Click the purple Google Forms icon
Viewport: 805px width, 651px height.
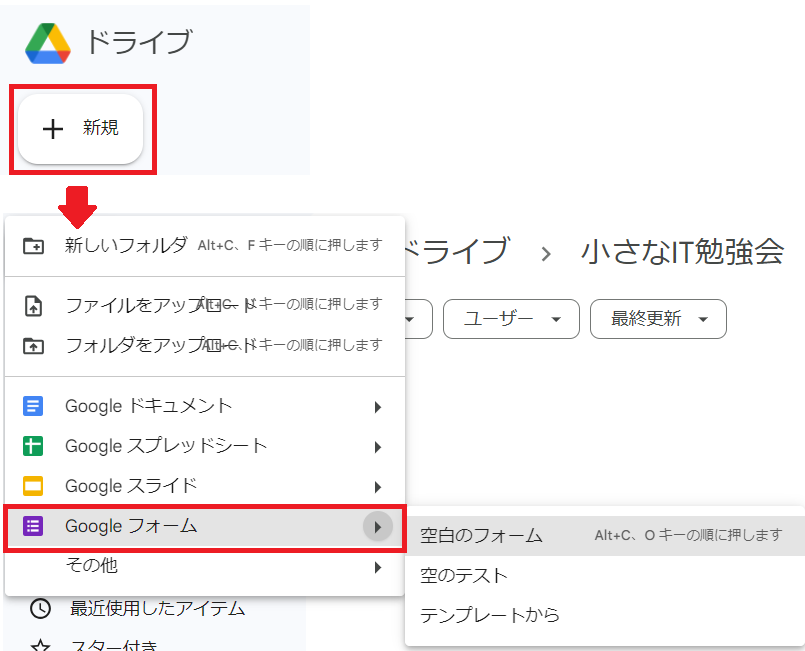(x=34, y=526)
